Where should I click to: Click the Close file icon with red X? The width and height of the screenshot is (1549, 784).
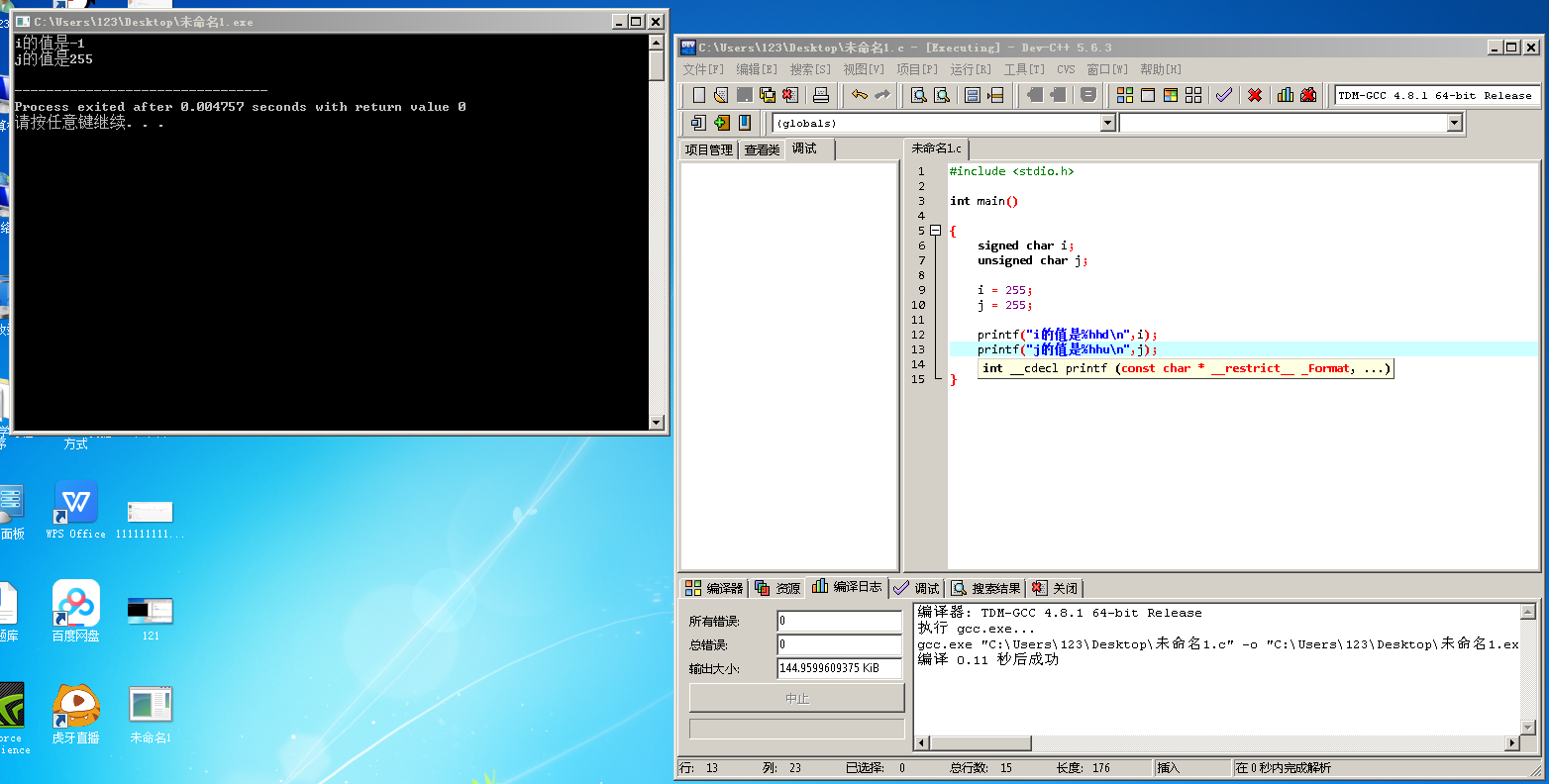(789, 95)
